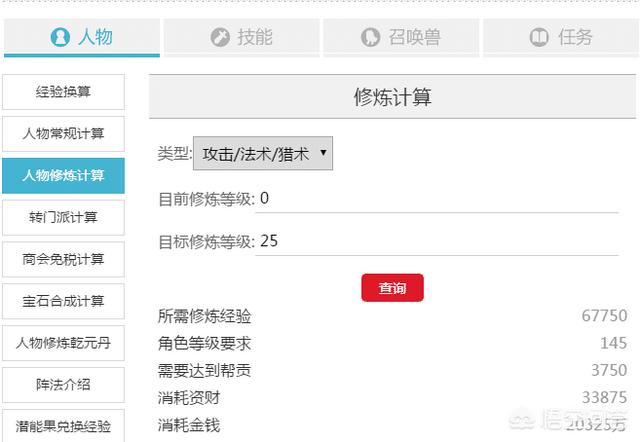Select 人物常规计算 from the sidebar
The width and height of the screenshot is (640, 442).
(63, 134)
